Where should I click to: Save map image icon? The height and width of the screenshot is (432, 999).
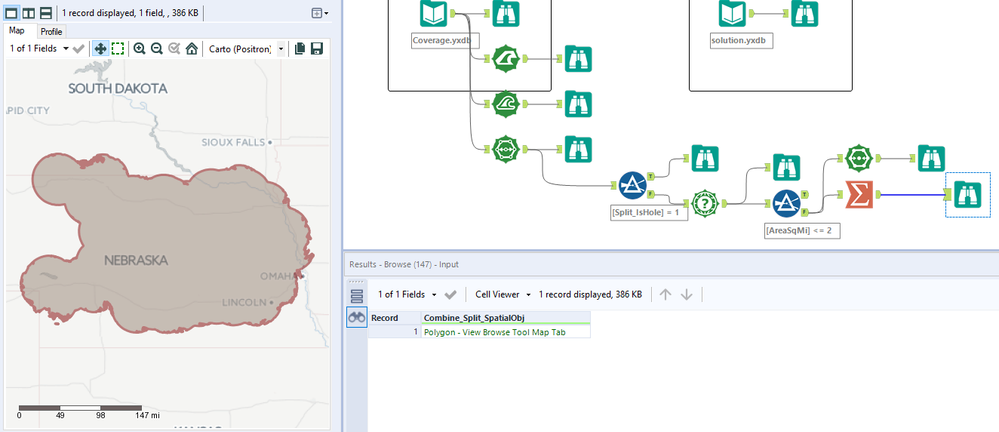(x=317, y=48)
